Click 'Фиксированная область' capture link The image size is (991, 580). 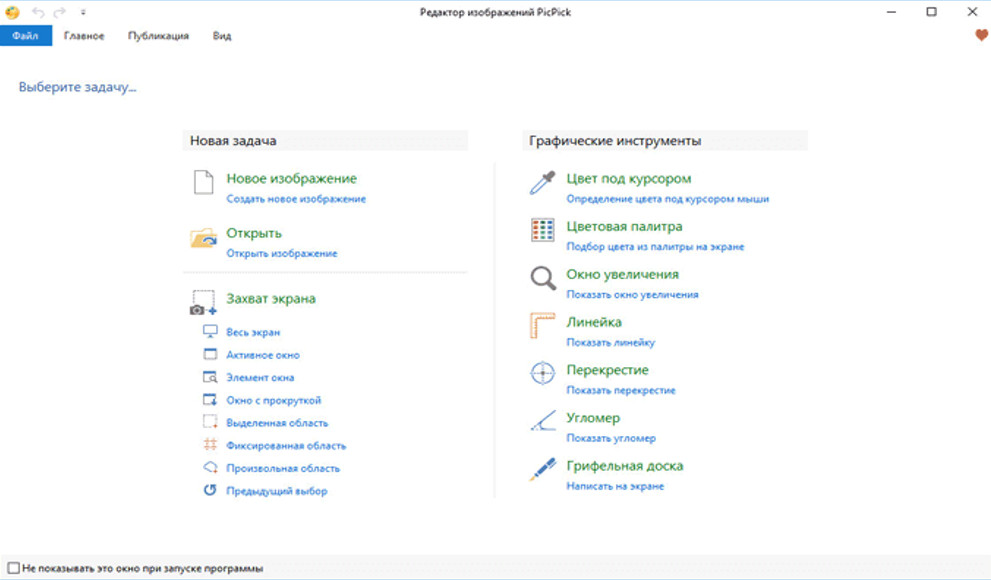286,446
